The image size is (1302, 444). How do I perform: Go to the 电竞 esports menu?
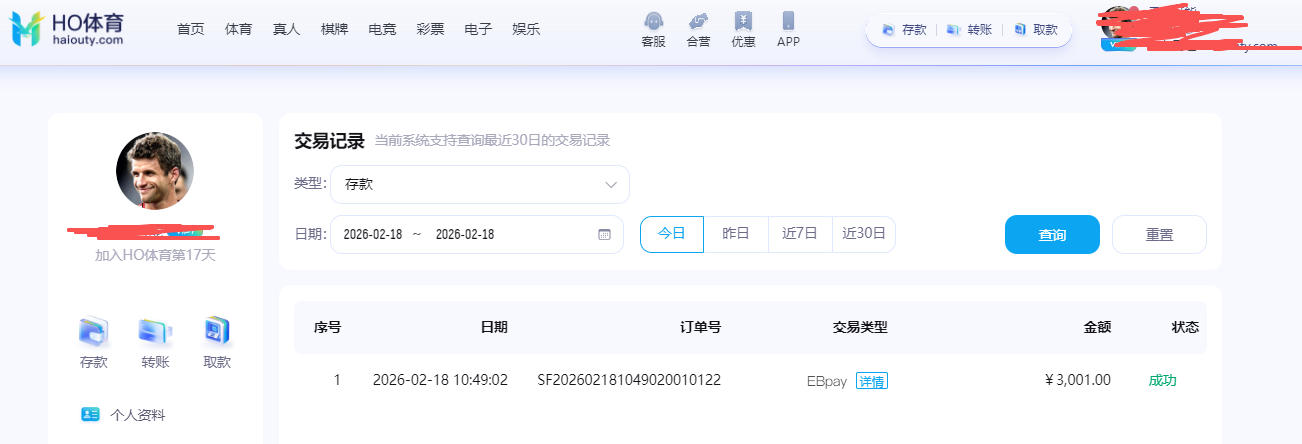pyautogui.click(x=382, y=30)
